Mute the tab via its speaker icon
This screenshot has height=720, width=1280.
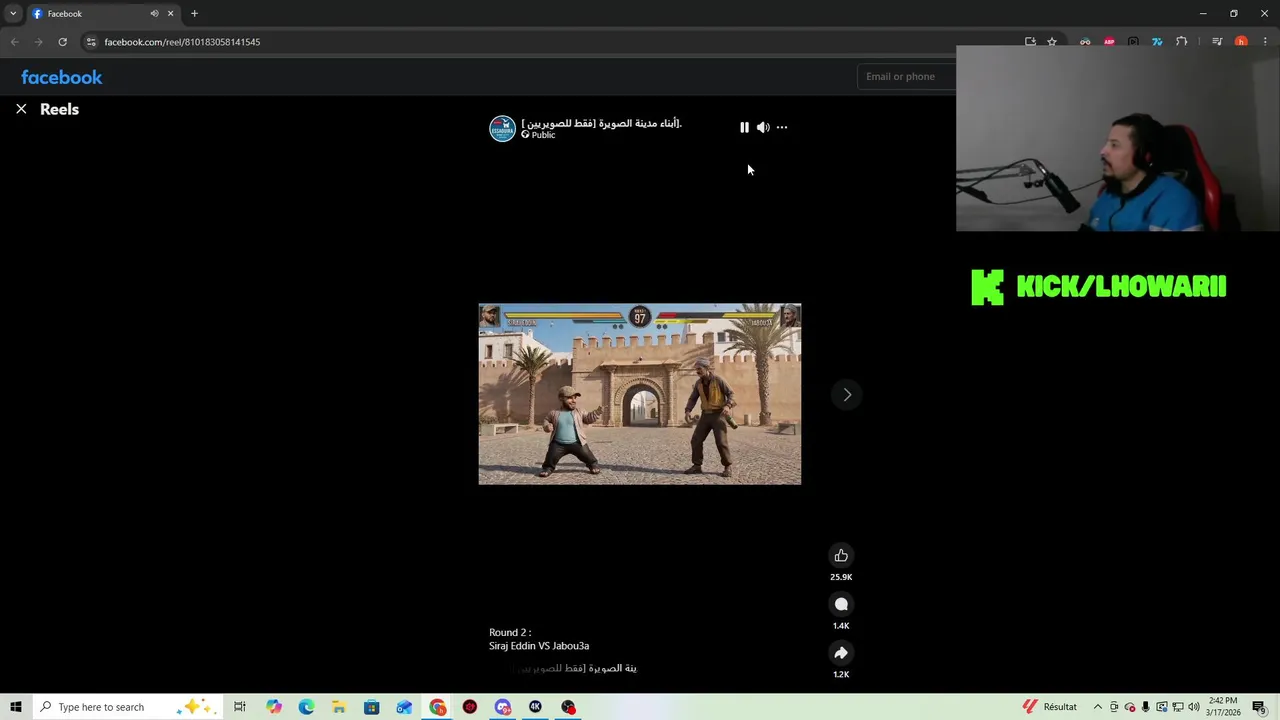click(154, 14)
